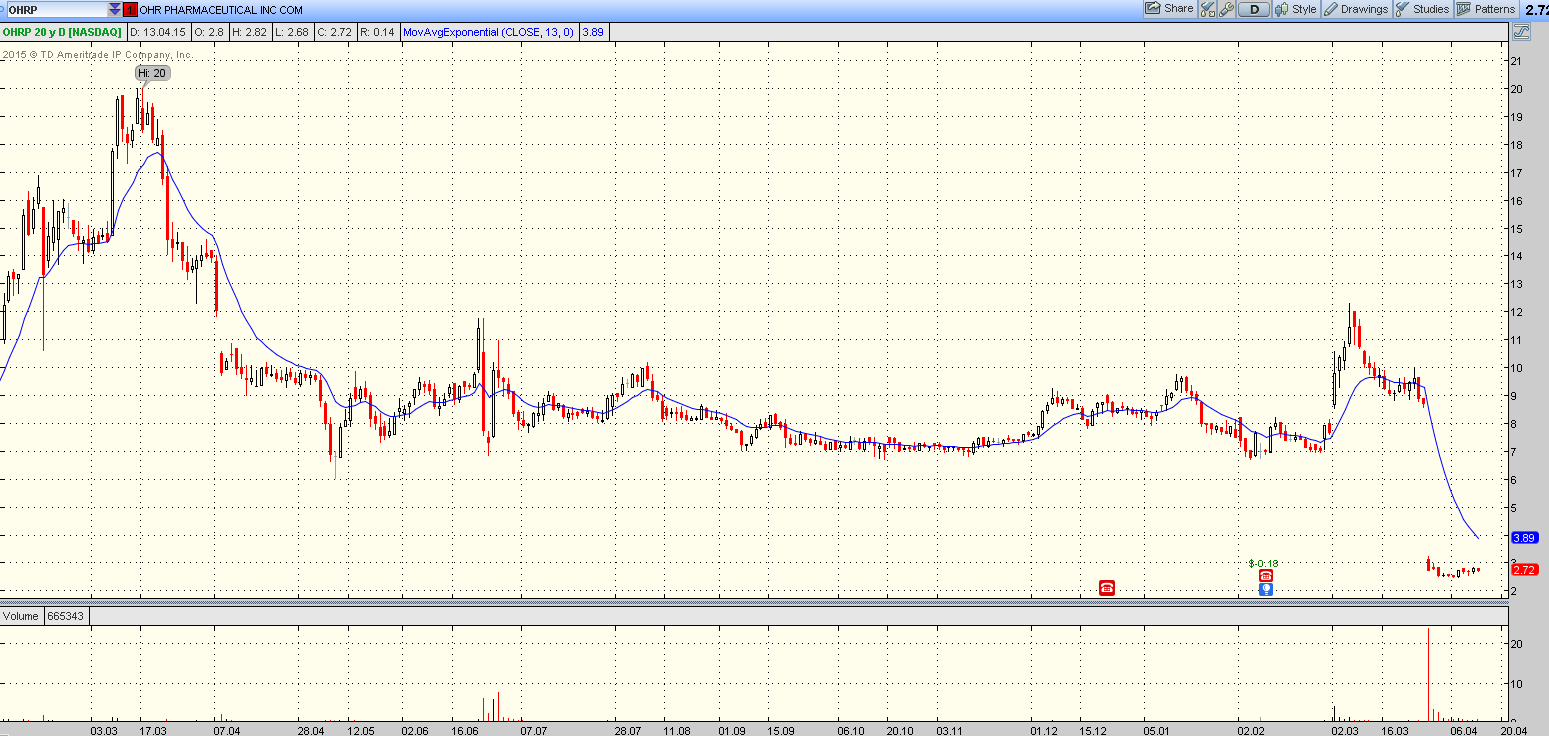Toggle the price scale curve icon
This screenshot has width=1549, height=736.
point(1522,32)
